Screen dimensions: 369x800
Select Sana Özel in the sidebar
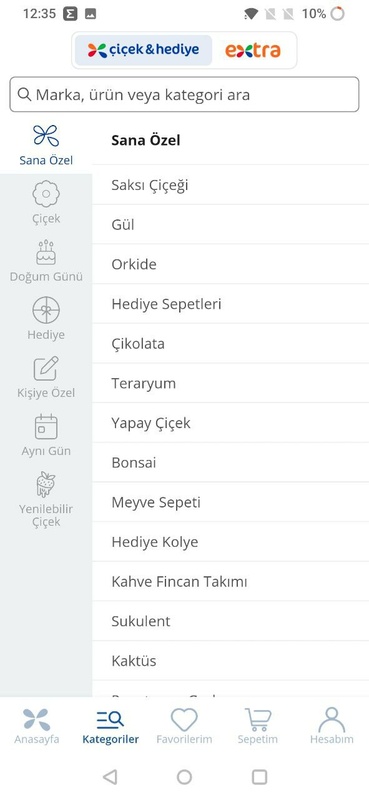46,145
